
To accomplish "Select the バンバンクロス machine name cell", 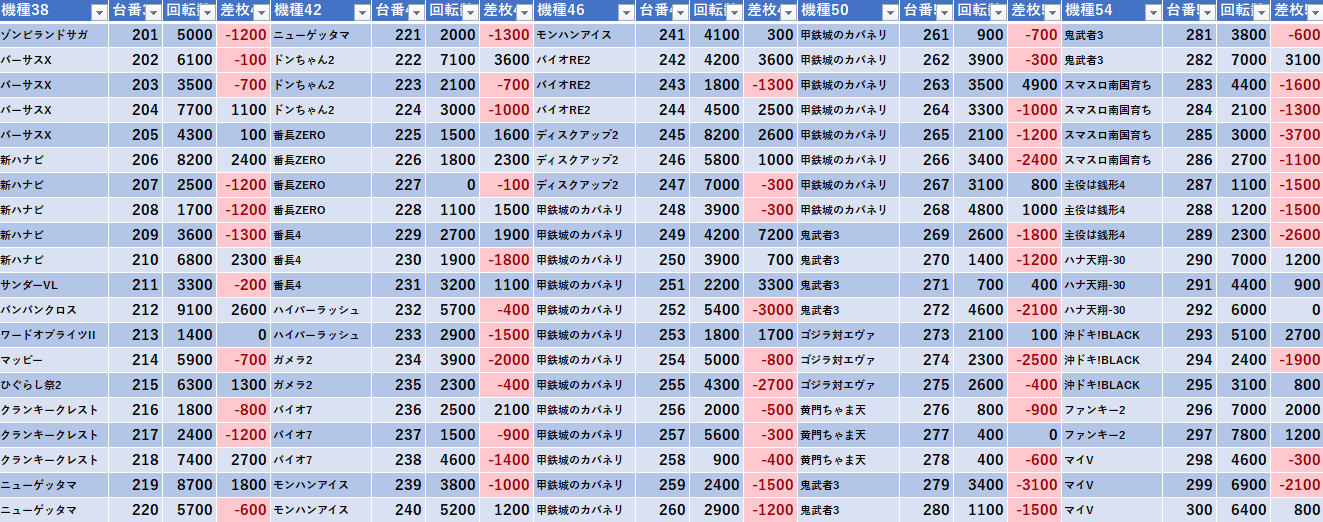I will point(54,310).
